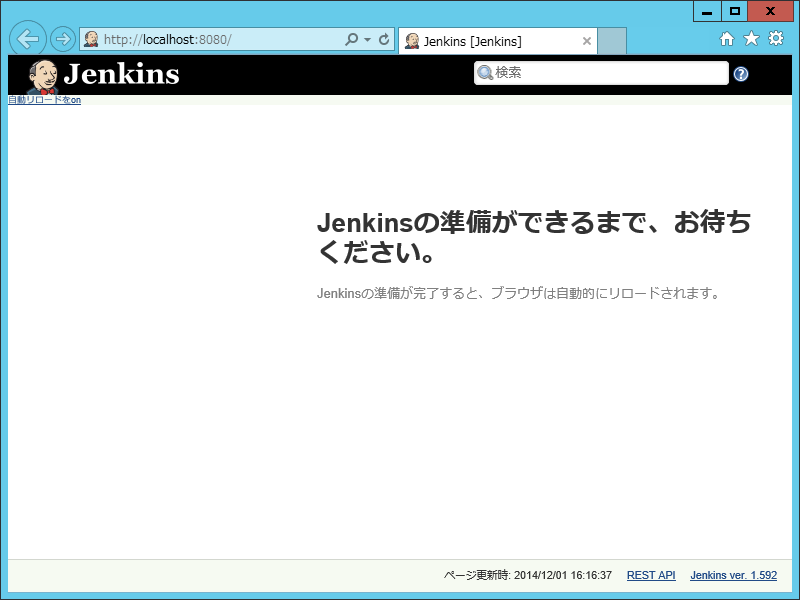Close the browser window
This screenshot has width=800, height=600.
coord(770,11)
